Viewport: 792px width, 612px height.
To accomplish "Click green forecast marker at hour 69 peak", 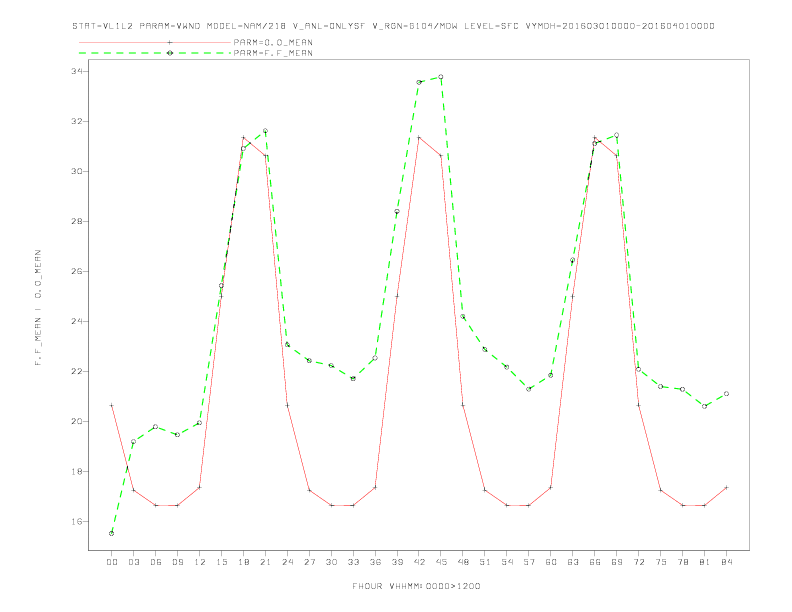I will click(x=617, y=135).
